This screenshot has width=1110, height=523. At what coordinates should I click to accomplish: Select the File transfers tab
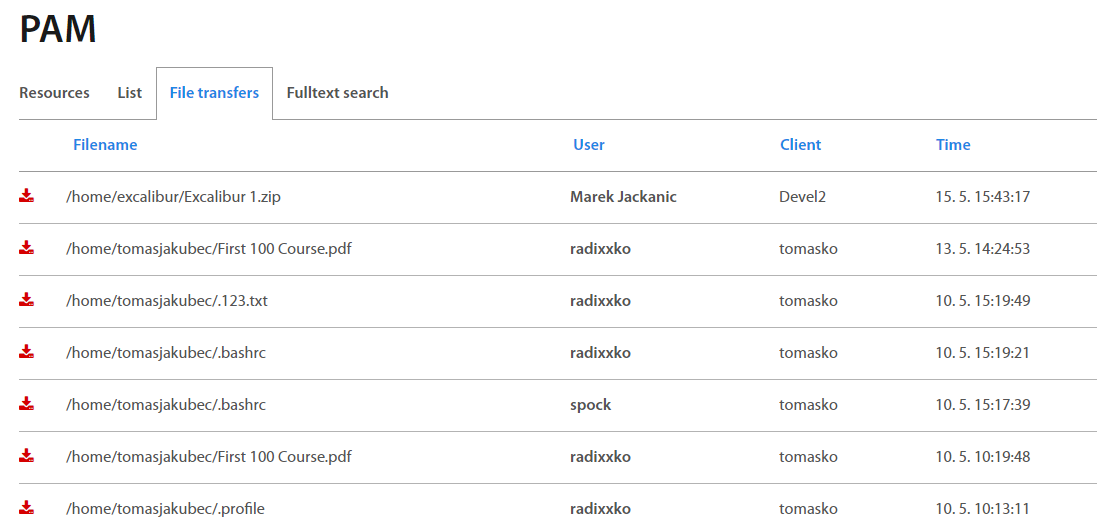pos(214,93)
